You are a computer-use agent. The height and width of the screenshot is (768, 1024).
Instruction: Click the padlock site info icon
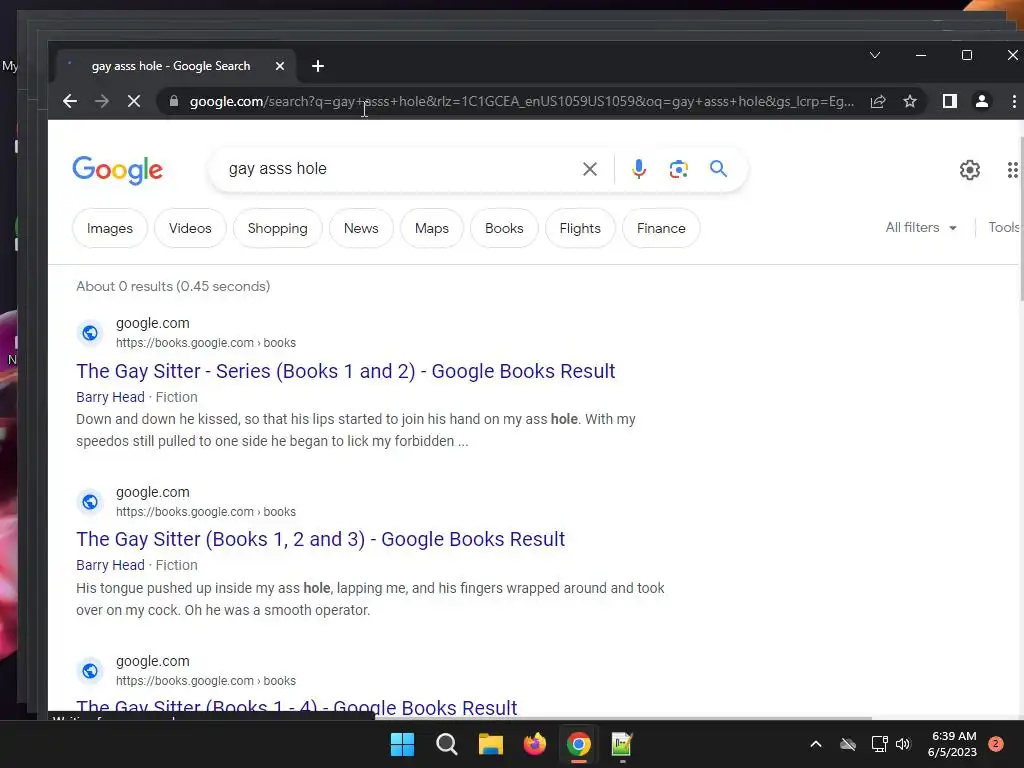point(174,101)
